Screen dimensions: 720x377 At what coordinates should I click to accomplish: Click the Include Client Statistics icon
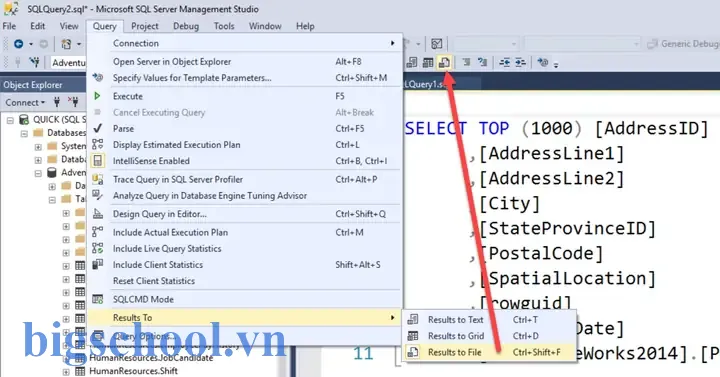click(97, 264)
